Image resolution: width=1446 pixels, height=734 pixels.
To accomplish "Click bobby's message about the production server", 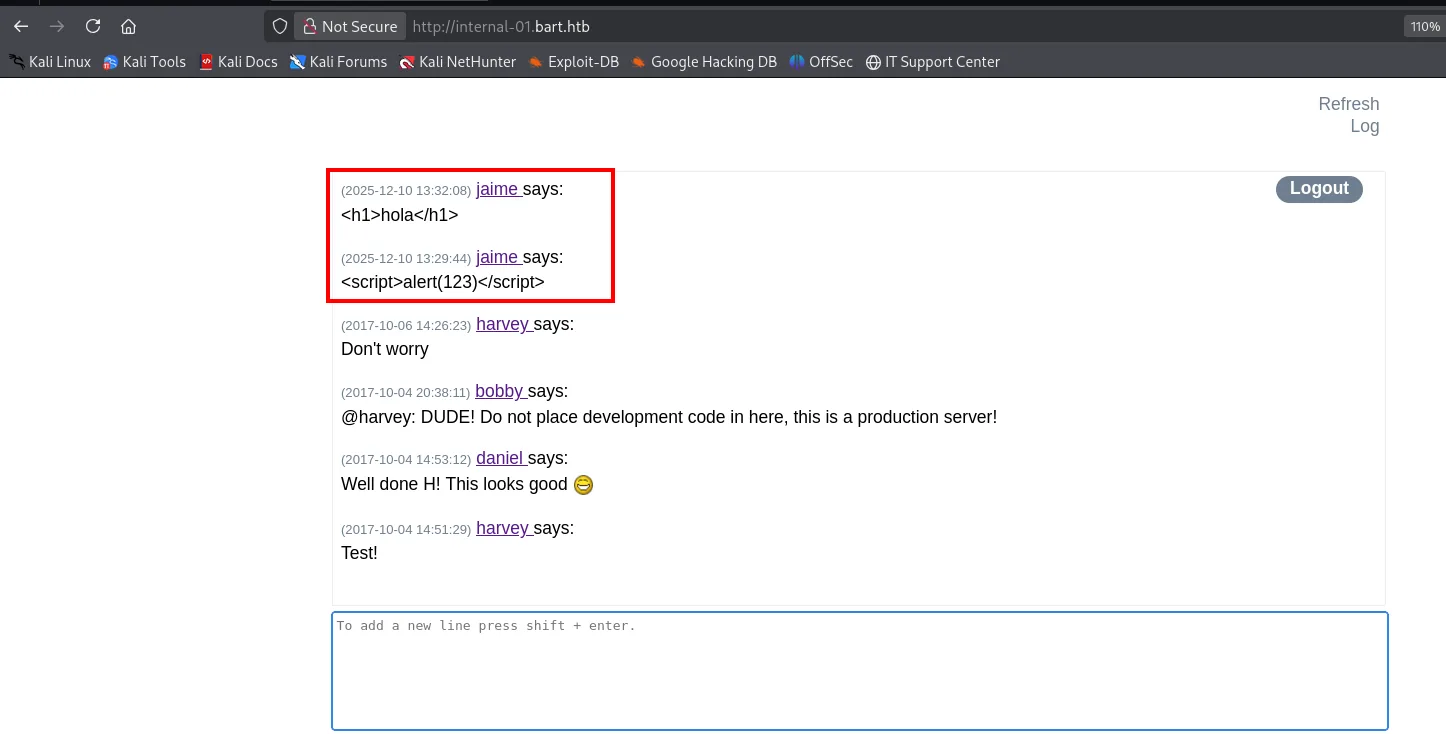I will coord(669,417).
